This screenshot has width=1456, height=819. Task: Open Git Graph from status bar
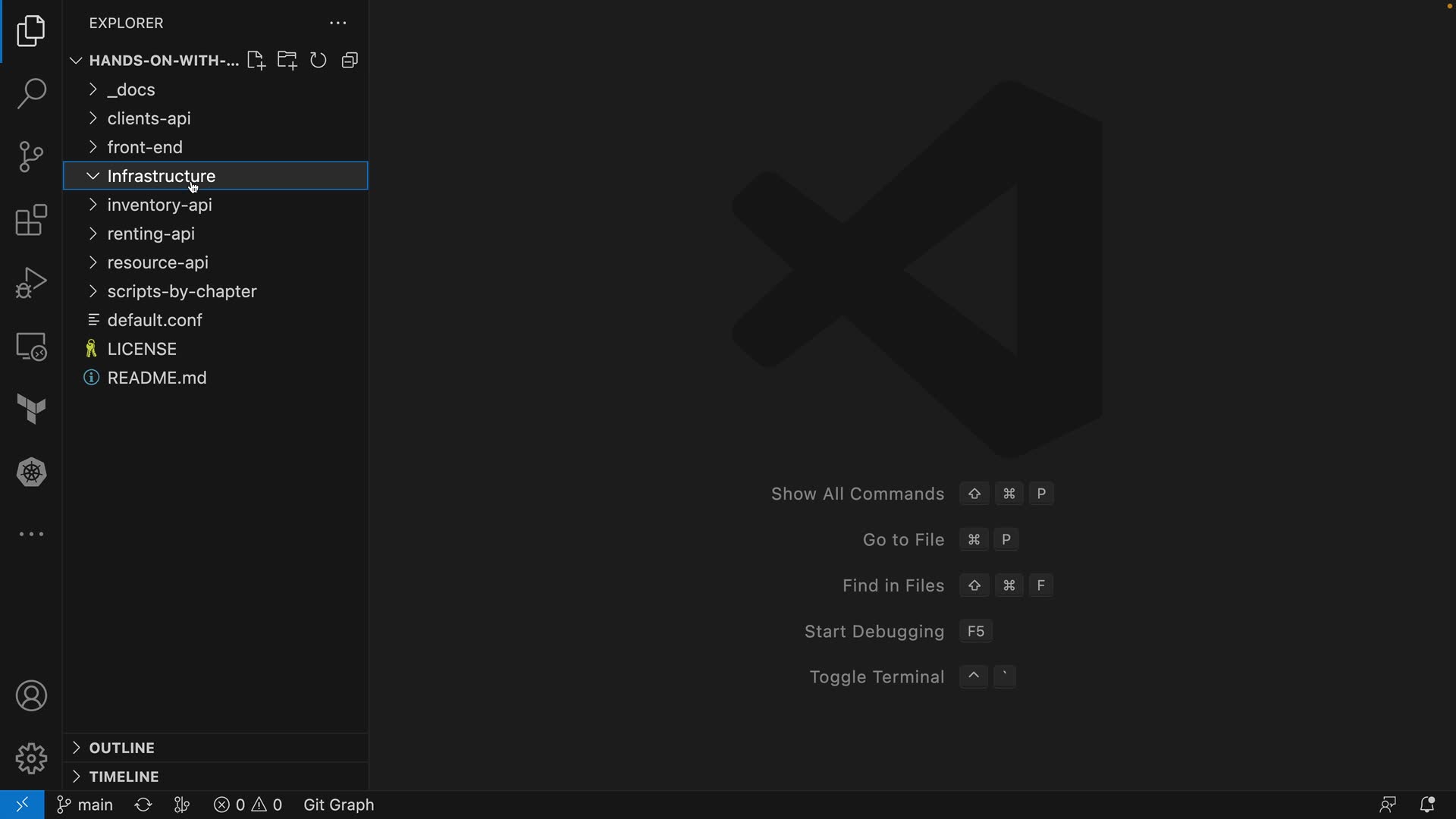click(338, 805)
